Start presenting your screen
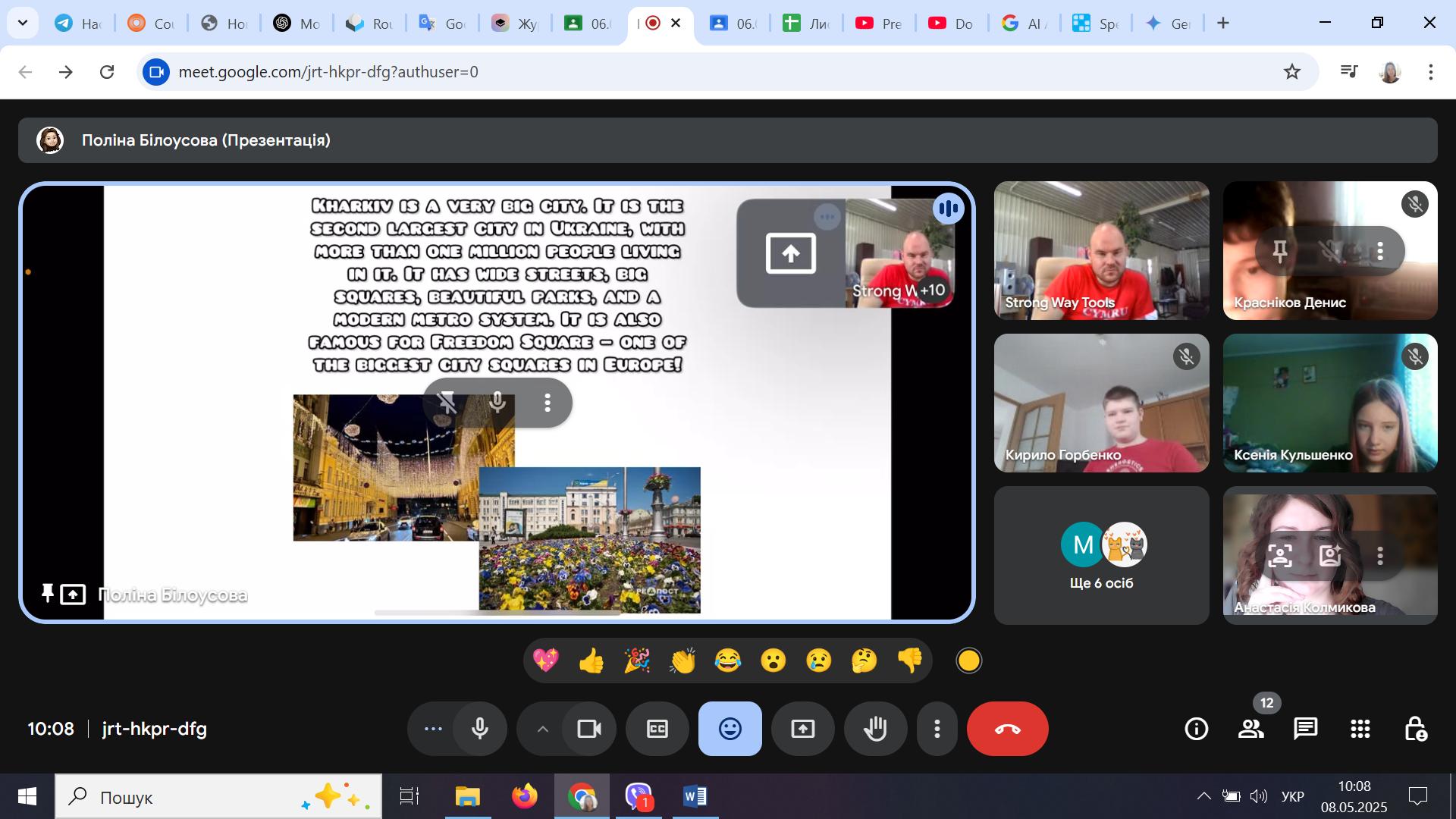1456x819 pixels. click(802, 729)
